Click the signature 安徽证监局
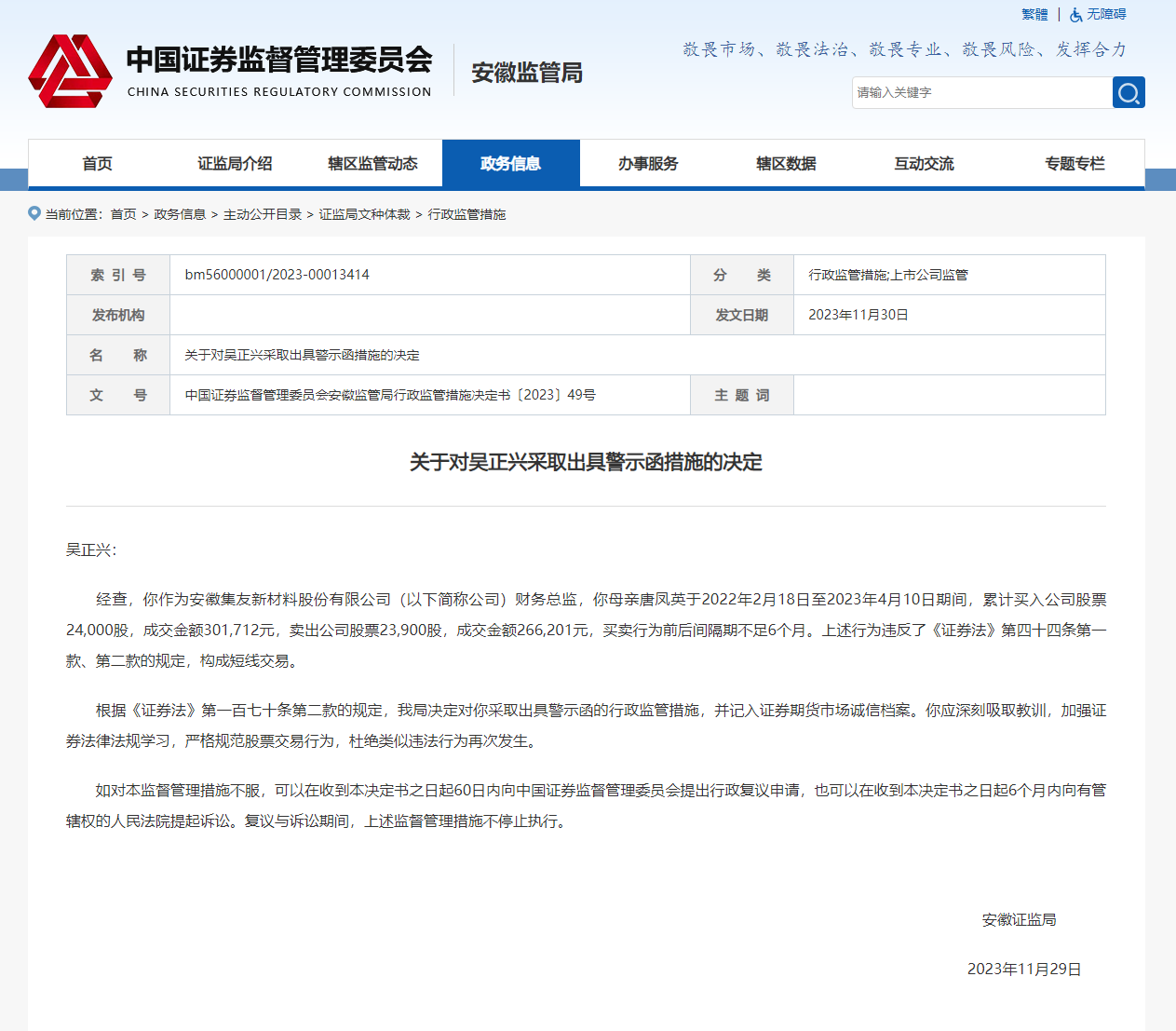Viewport: 1176px width, 1031px height. 1019,919
